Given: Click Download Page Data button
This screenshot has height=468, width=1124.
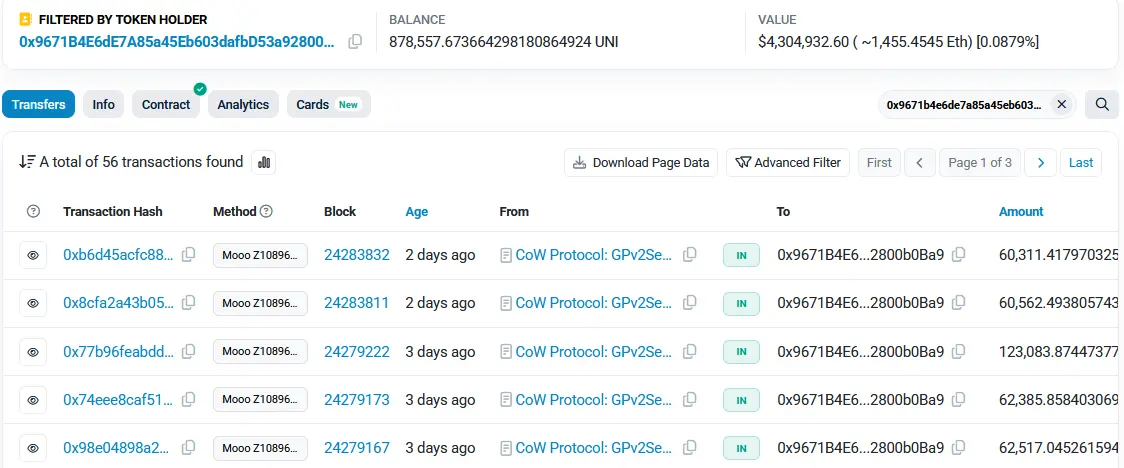Looking at the screenshot, I should [641, 163].
